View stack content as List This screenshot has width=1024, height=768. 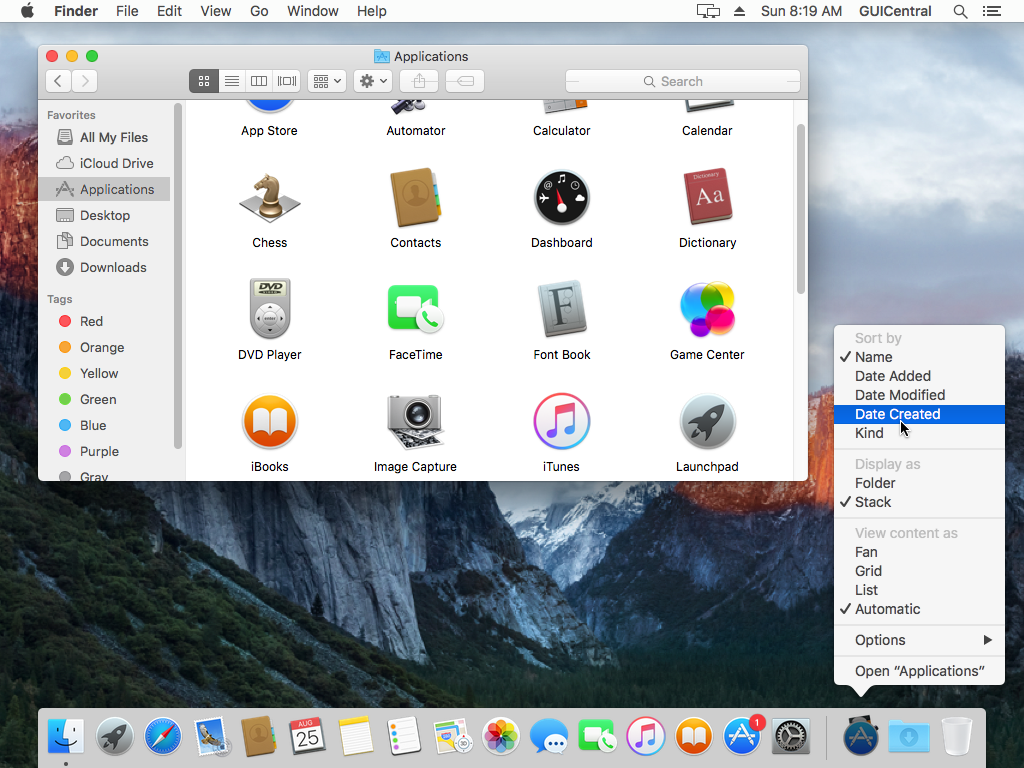click(x=919, y=590)
